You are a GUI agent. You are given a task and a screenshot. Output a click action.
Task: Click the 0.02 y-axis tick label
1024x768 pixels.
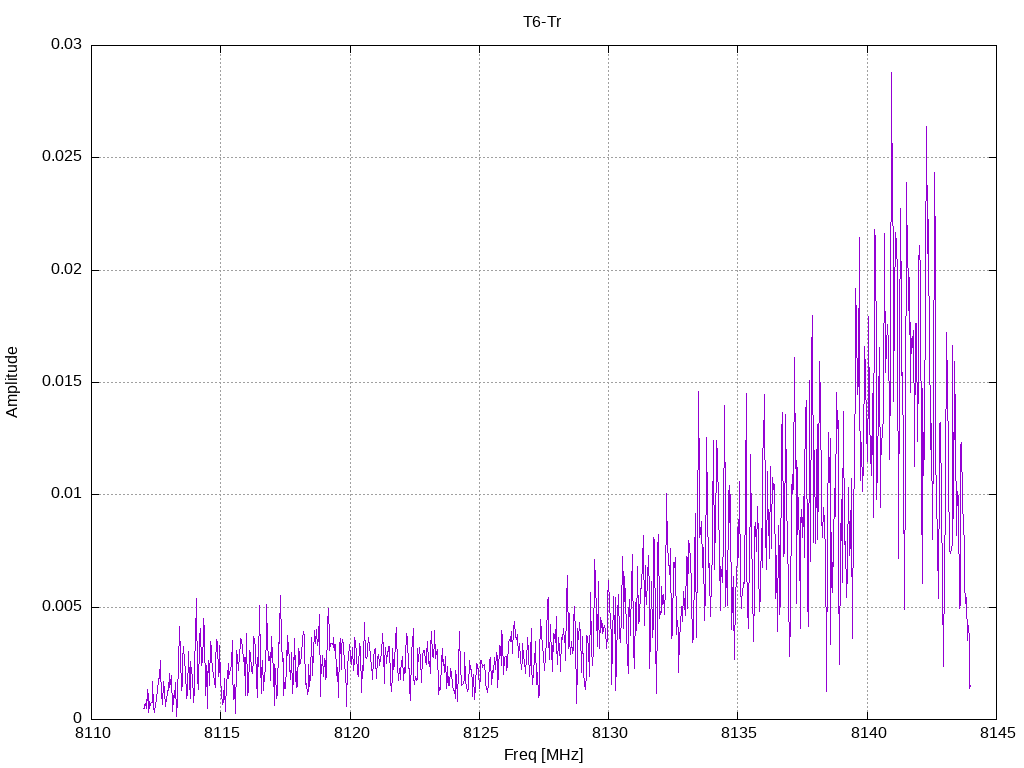tap(67, 269)
